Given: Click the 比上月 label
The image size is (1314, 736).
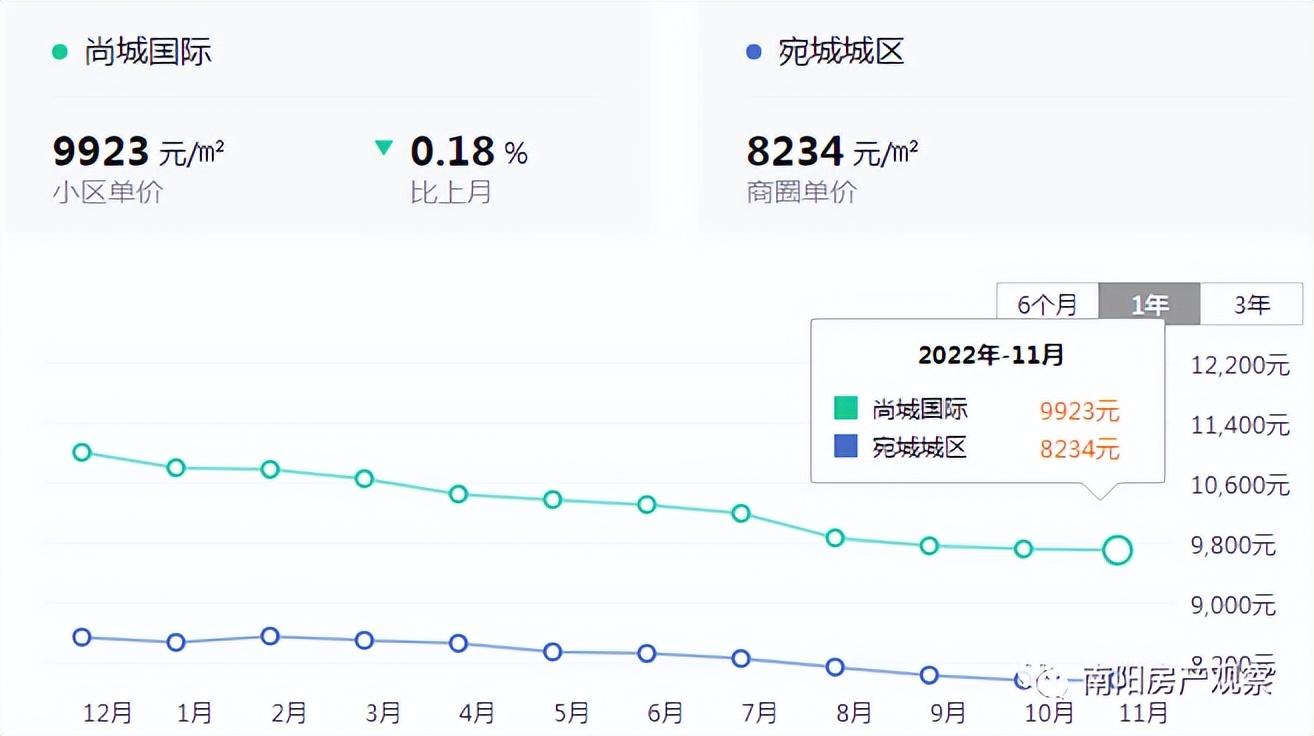Looking at the screenshot, I should tap(451, 192).
